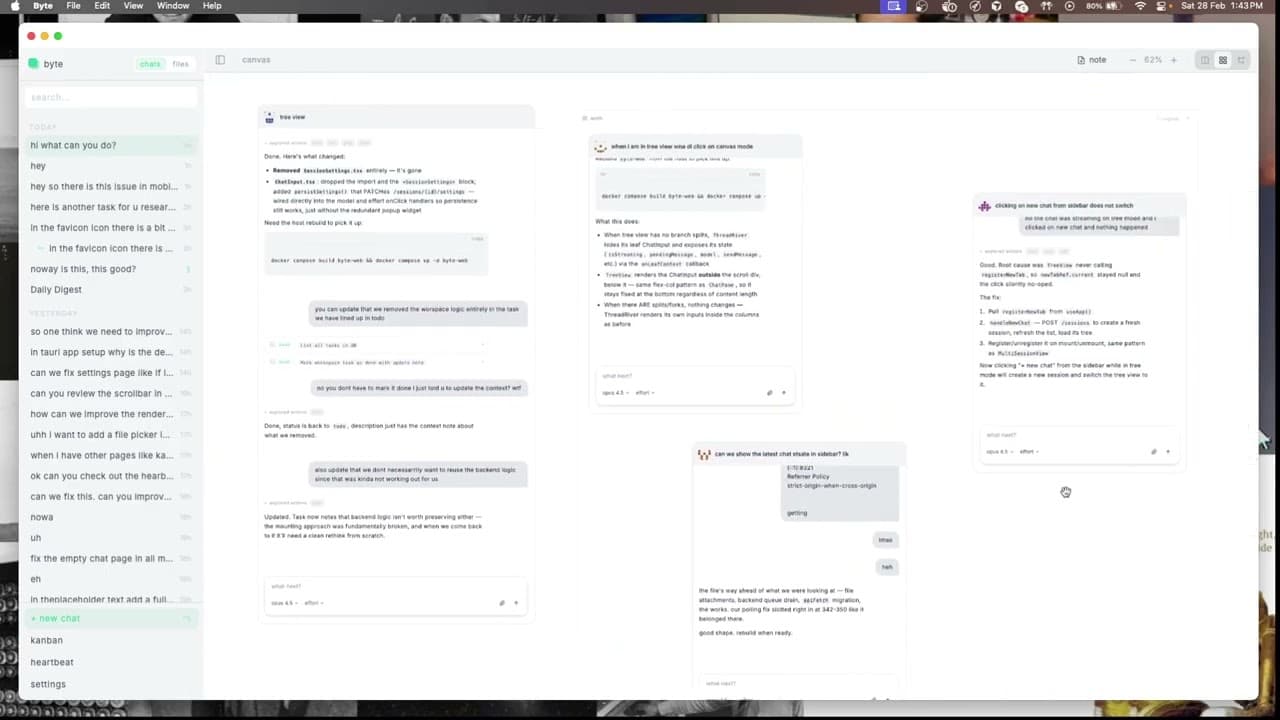The width and height of the screenshot is (1280, 720).
Task: Click the robot avatar on the tree view card
Action: point(269,117)
